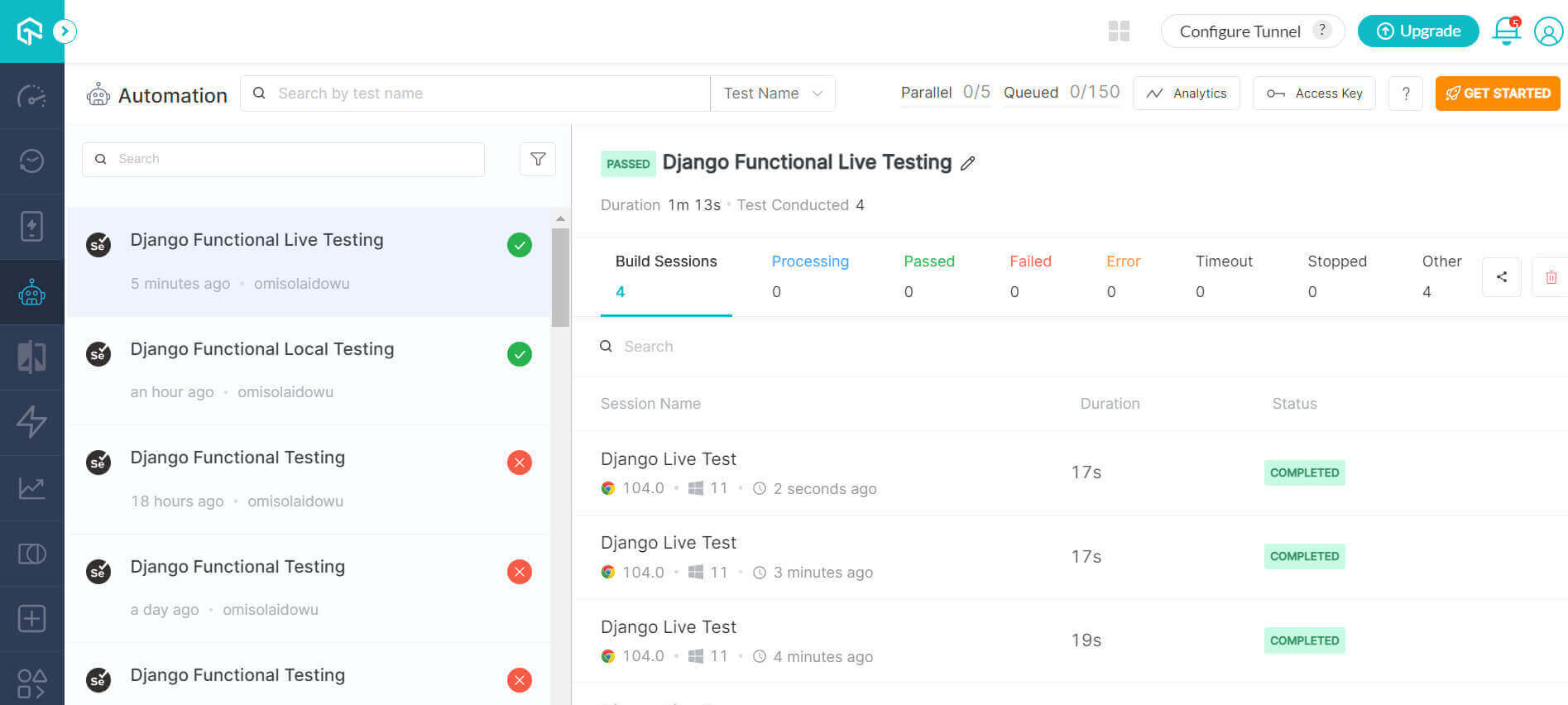The height and width of the screenshot is (705, 1568).
Task: Open the notifications bell
Action: click(x=1506, y=31)
